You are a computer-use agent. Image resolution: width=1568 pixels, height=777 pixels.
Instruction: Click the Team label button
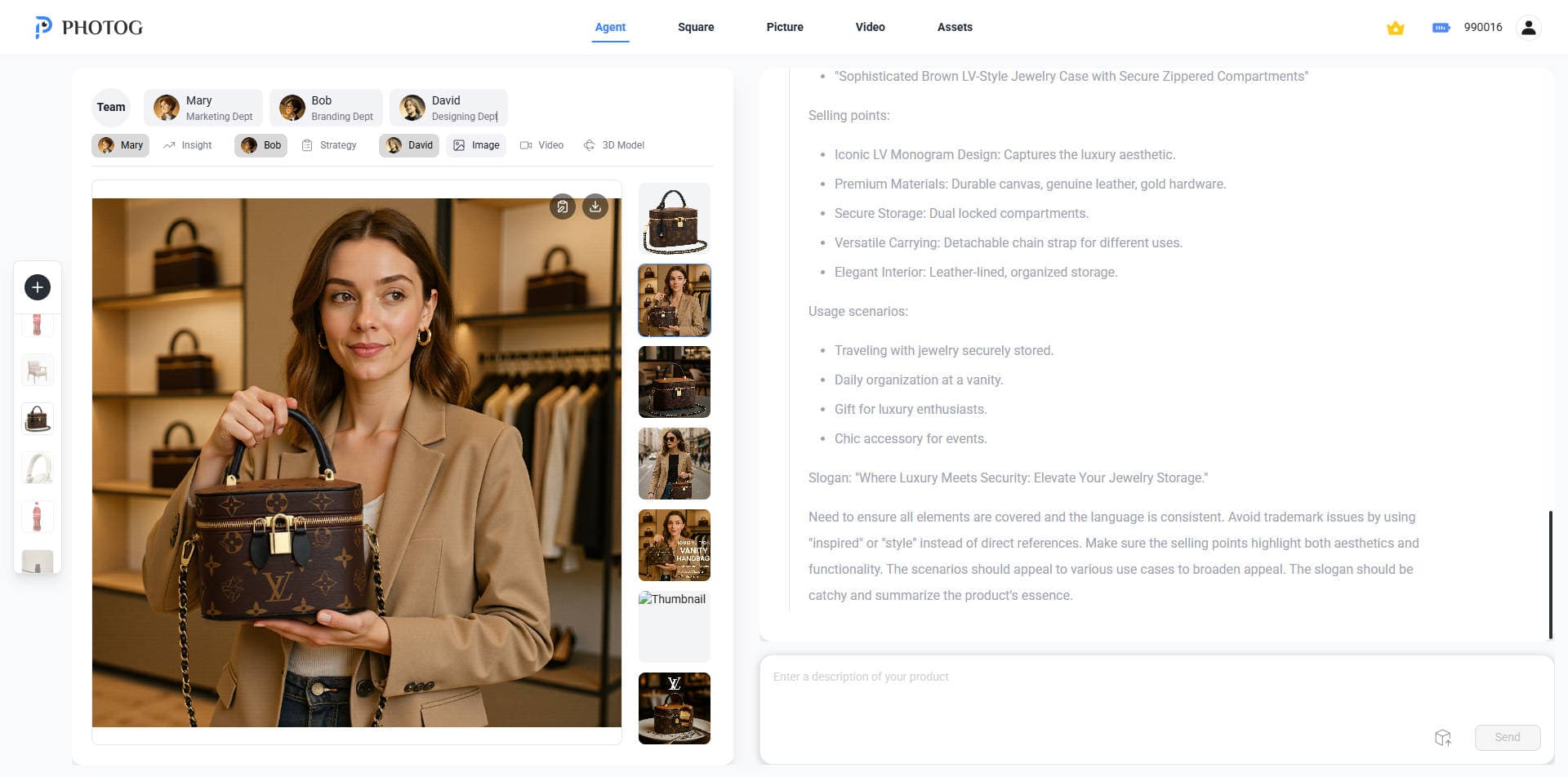(111, 107)
